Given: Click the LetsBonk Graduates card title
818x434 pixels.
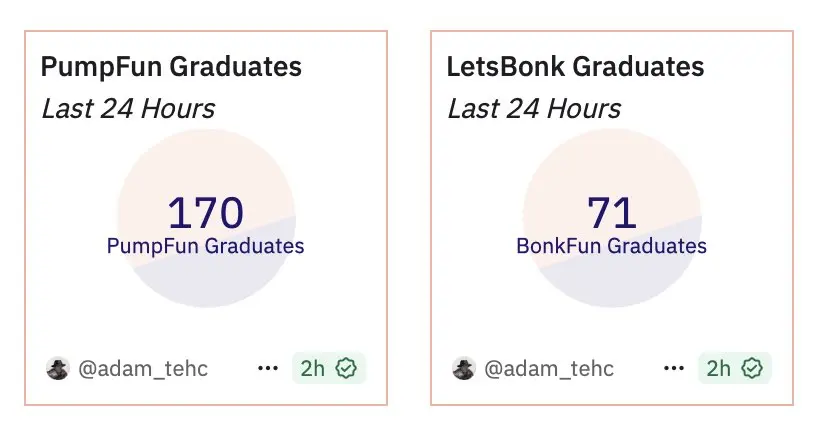Looking at the screenshot, I should pos(575,67).
